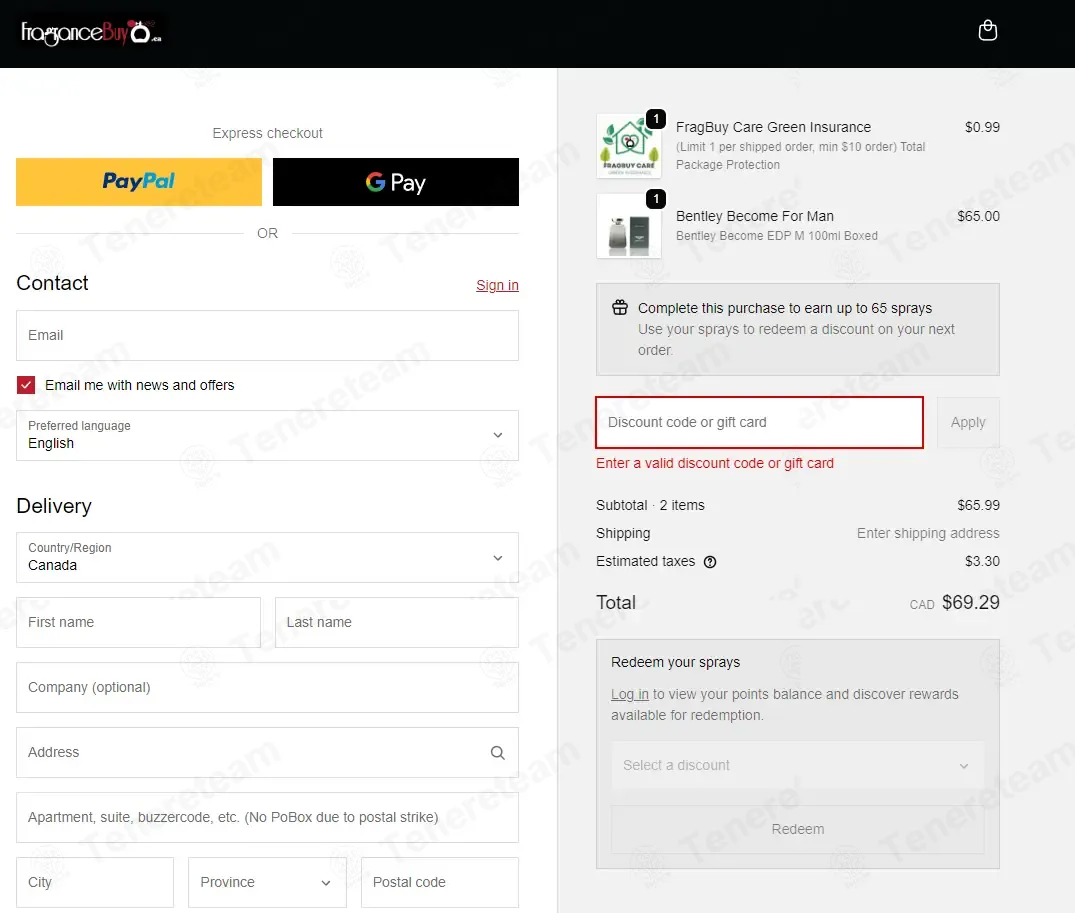Click 'Complete this purchase to earn up to 65 sprays'
This screenshot has height=913, width=1075.
[785, 308]
